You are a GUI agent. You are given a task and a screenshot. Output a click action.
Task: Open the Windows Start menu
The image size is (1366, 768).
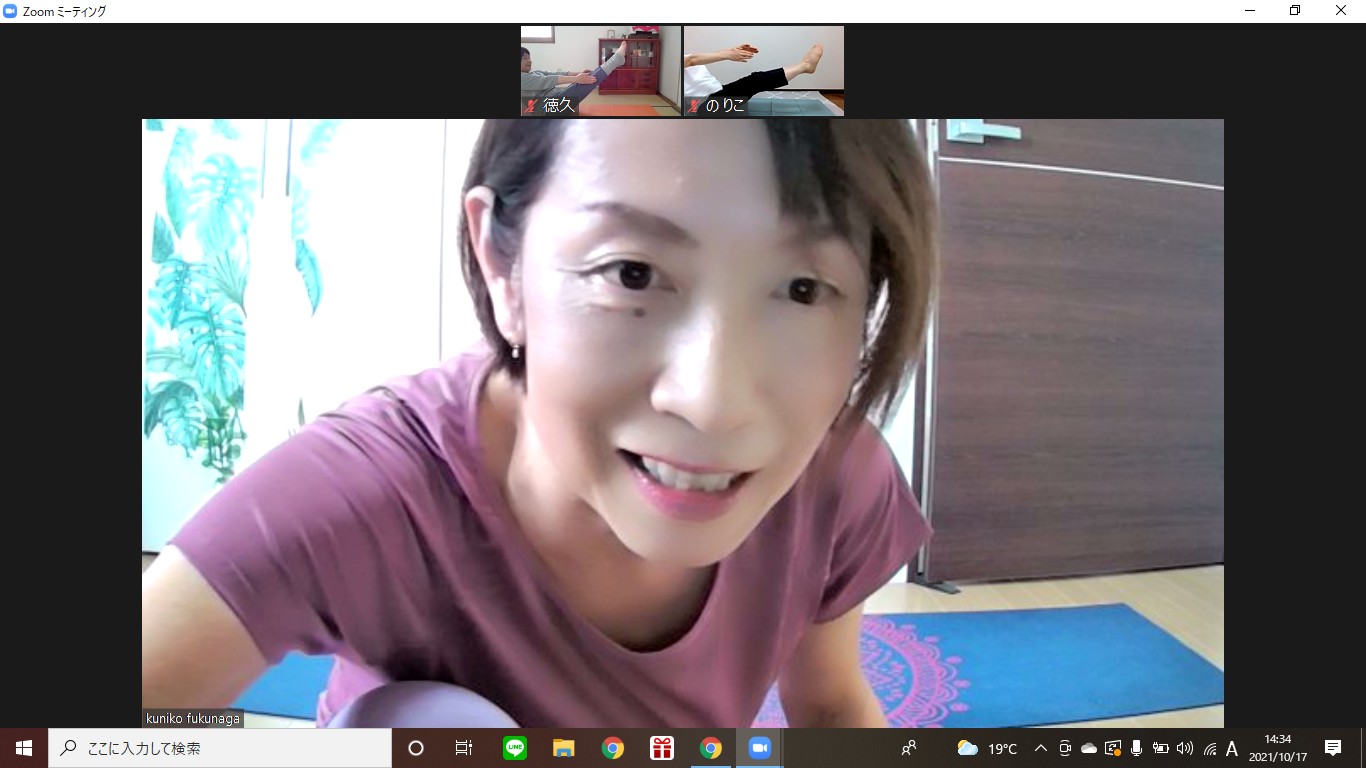tap(24, 748)
